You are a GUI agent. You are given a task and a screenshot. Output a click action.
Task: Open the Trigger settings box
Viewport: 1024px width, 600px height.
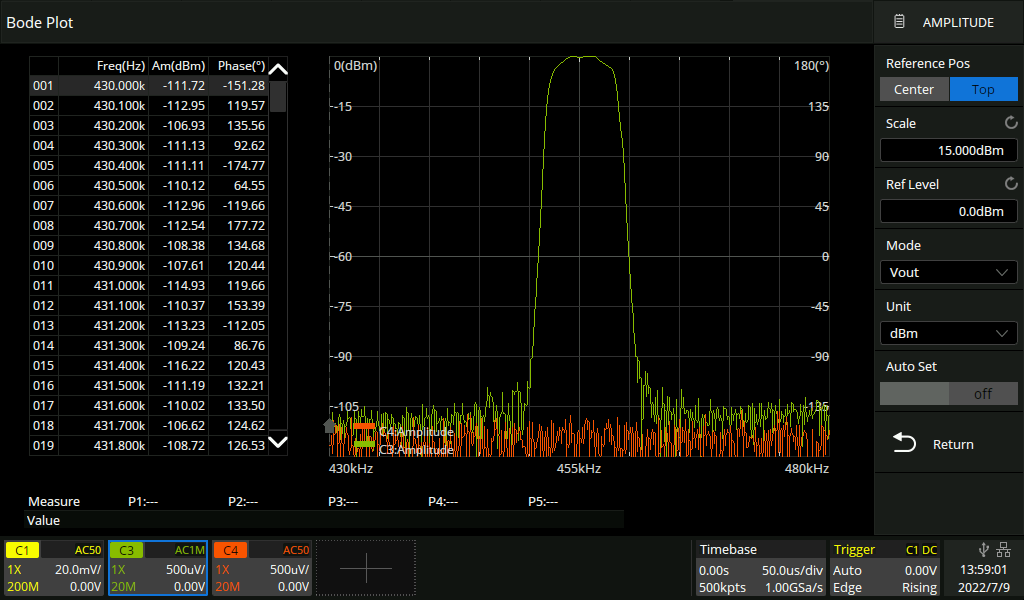click(885, 568)
